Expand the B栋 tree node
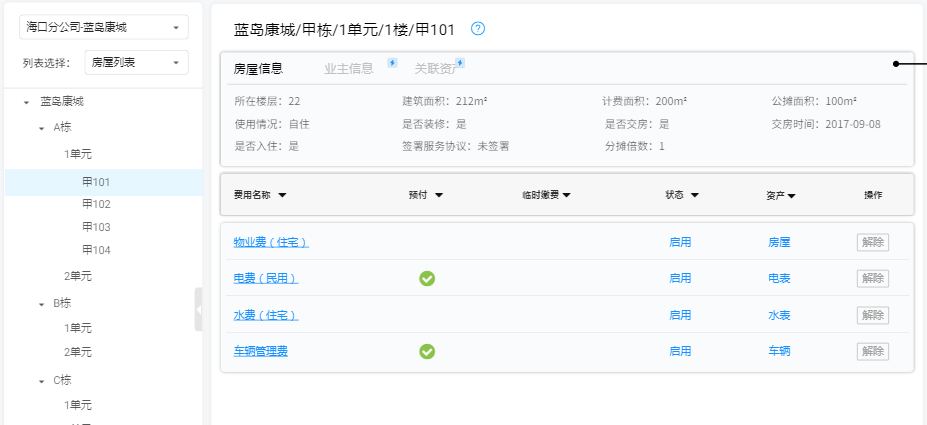The width and height of the screenshot is (927, 425). click(42, 303)
